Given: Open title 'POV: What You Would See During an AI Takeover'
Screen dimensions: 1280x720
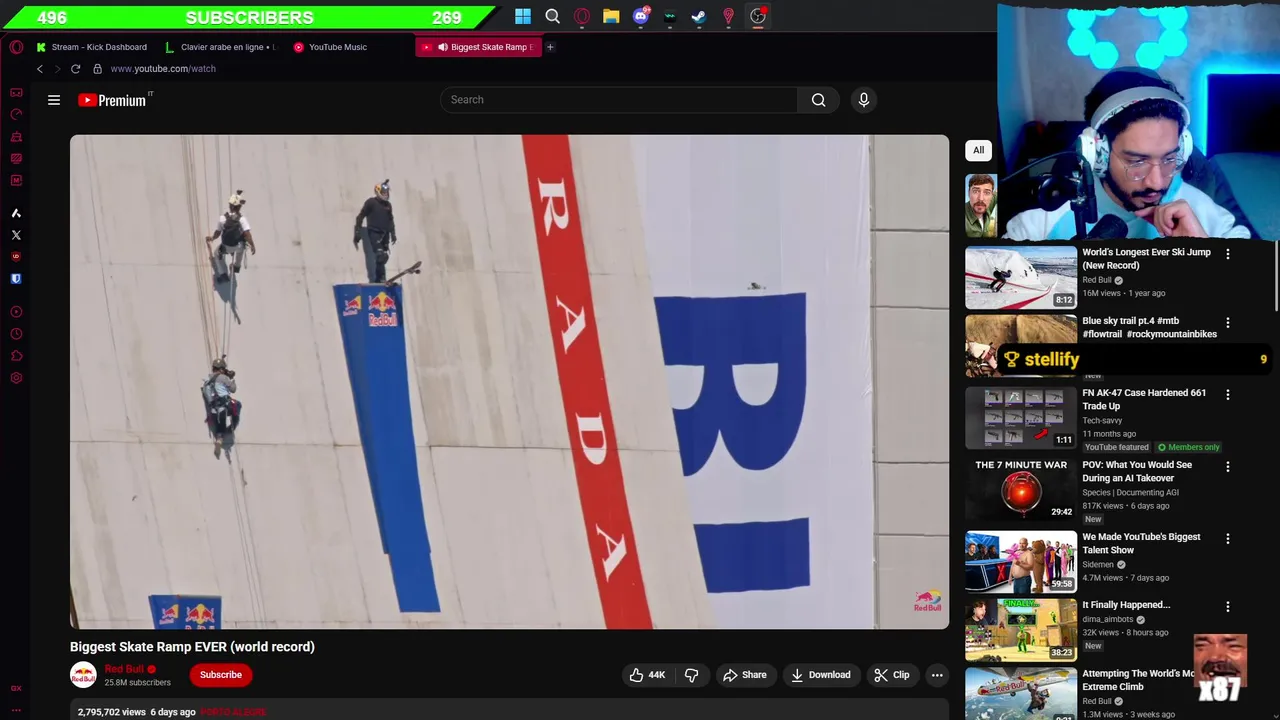Looking at the screenshot, I should 1137,472.
